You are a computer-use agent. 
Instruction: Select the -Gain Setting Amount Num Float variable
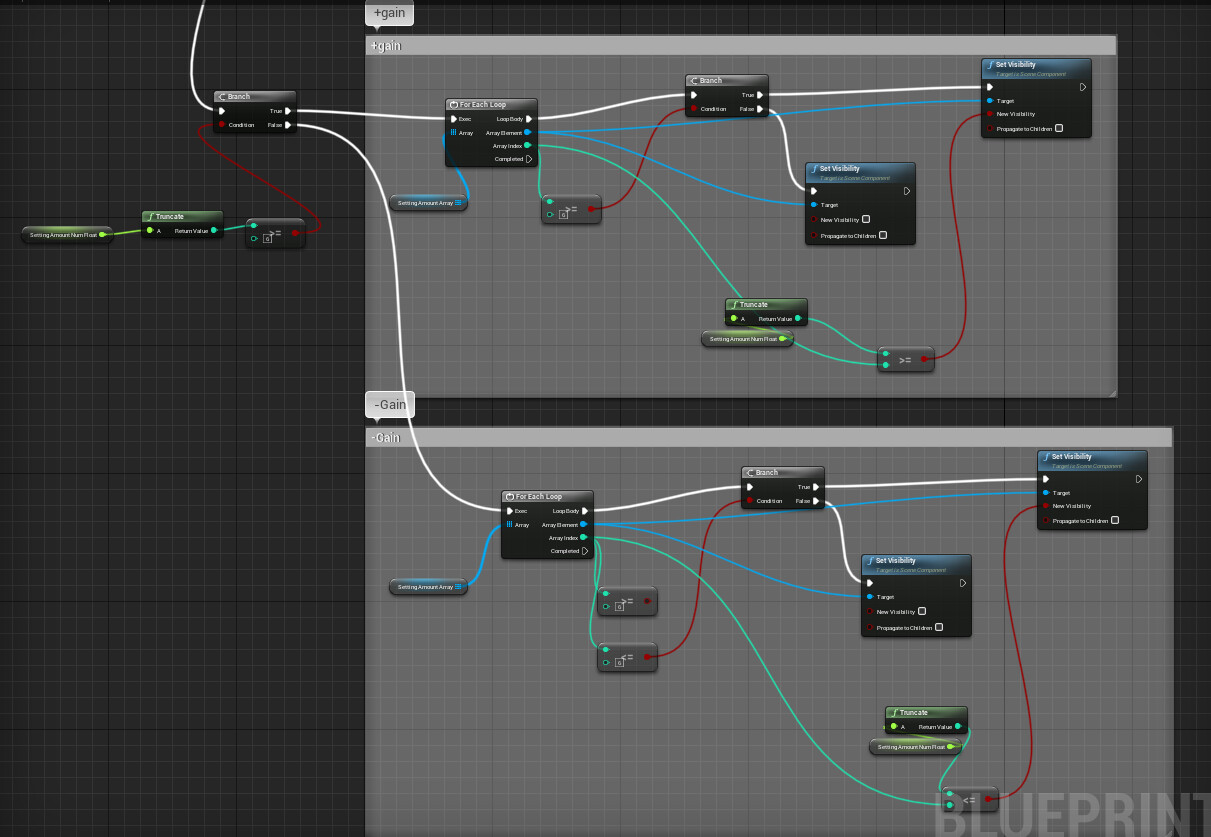pos(915,747)
